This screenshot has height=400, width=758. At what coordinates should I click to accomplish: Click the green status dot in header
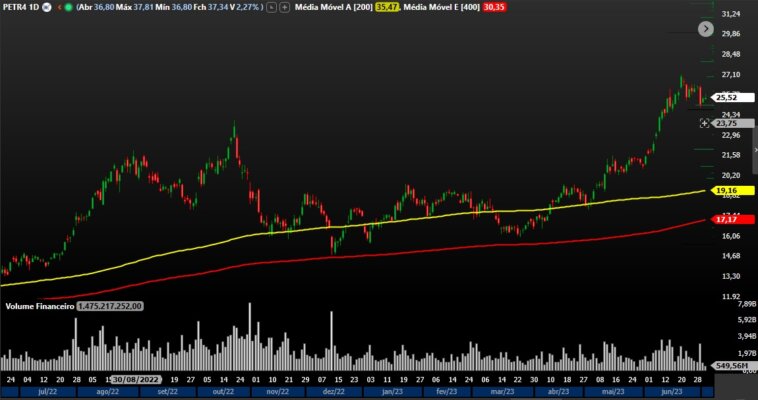[68, 7]
